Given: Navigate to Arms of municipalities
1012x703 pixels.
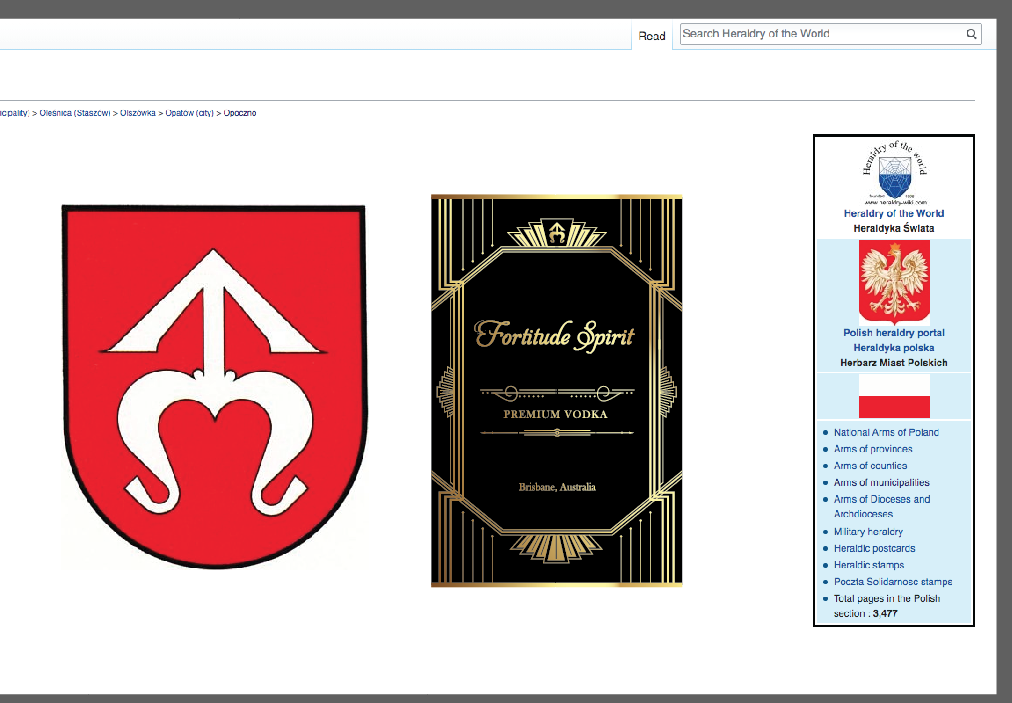Looking at the screenshot, I should point(881,482).
